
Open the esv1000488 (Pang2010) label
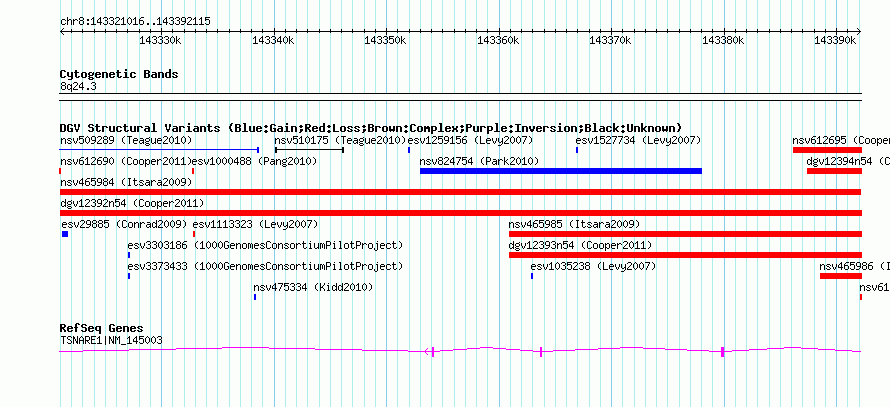coord(255,162)
